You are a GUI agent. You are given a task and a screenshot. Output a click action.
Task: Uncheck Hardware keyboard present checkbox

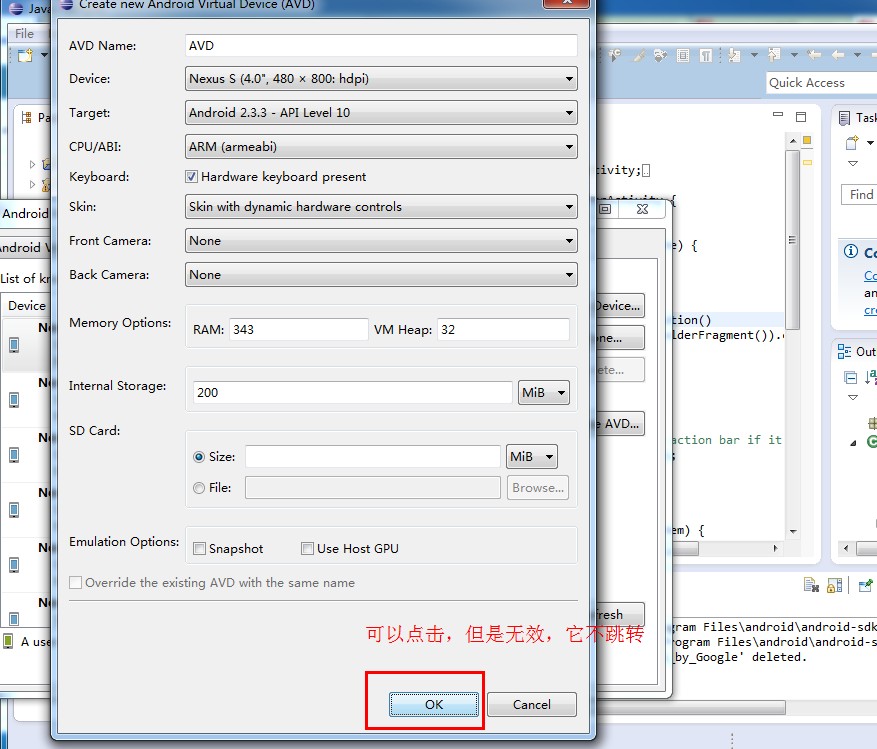(x=192, y=177)
